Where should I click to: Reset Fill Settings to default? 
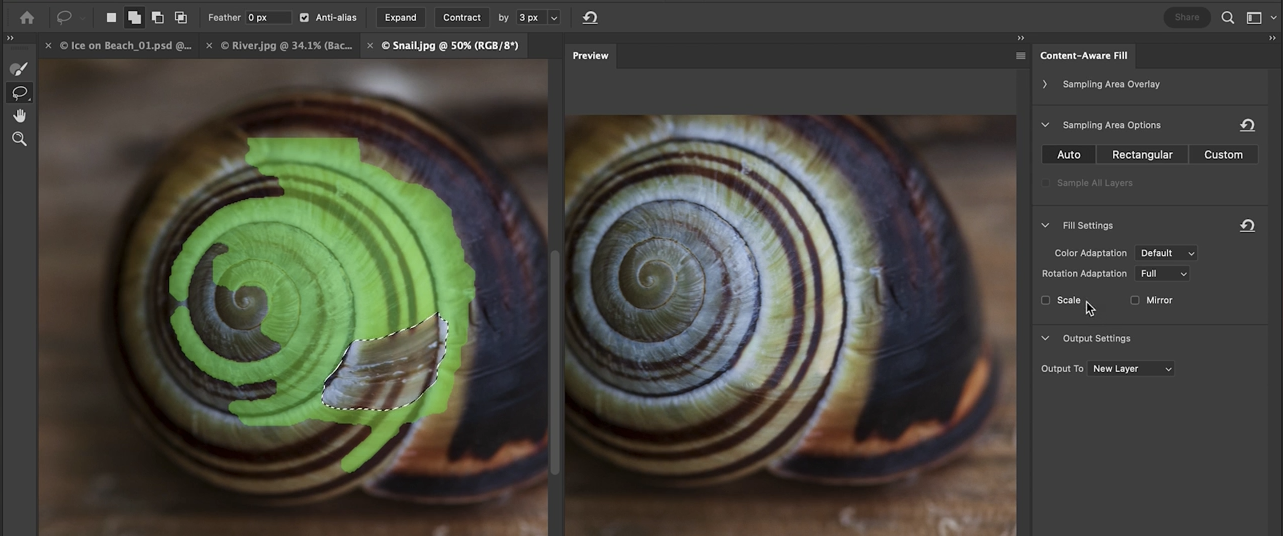click(1247, 225)
